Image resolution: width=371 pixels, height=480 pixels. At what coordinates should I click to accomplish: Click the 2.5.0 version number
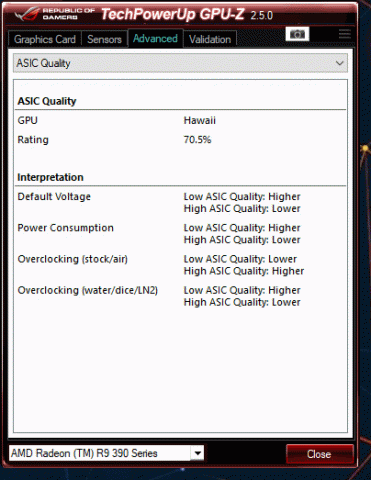point(262,15)
